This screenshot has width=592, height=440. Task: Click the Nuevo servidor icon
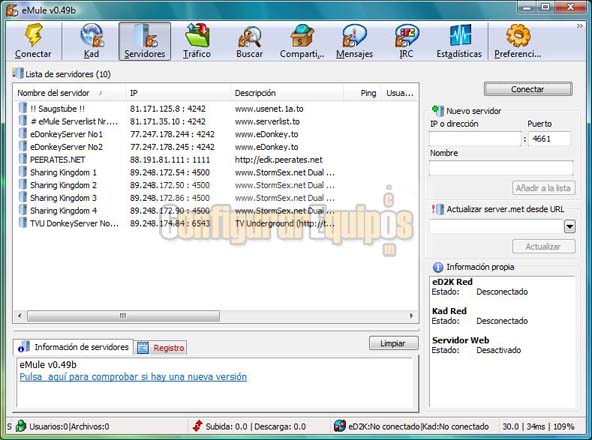438,110
